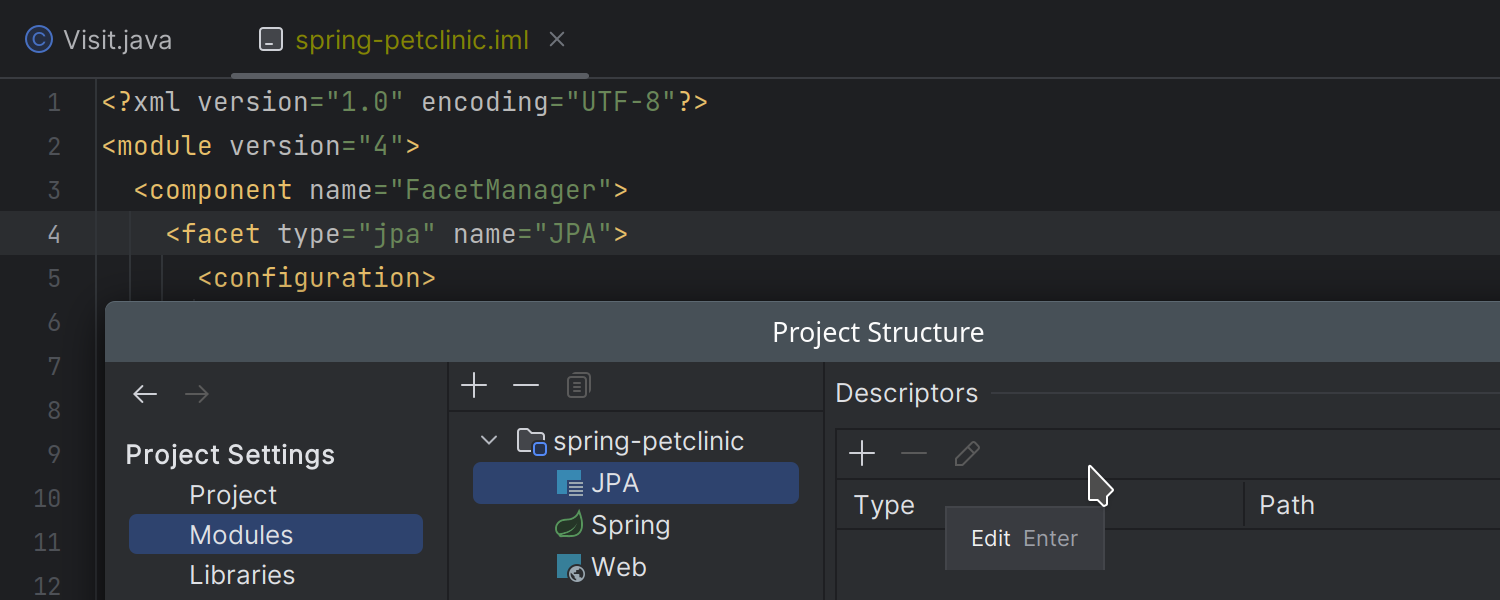Add a new descriptor with plus icon
This screenshot has width=1500, height=600.
[862, 454]
